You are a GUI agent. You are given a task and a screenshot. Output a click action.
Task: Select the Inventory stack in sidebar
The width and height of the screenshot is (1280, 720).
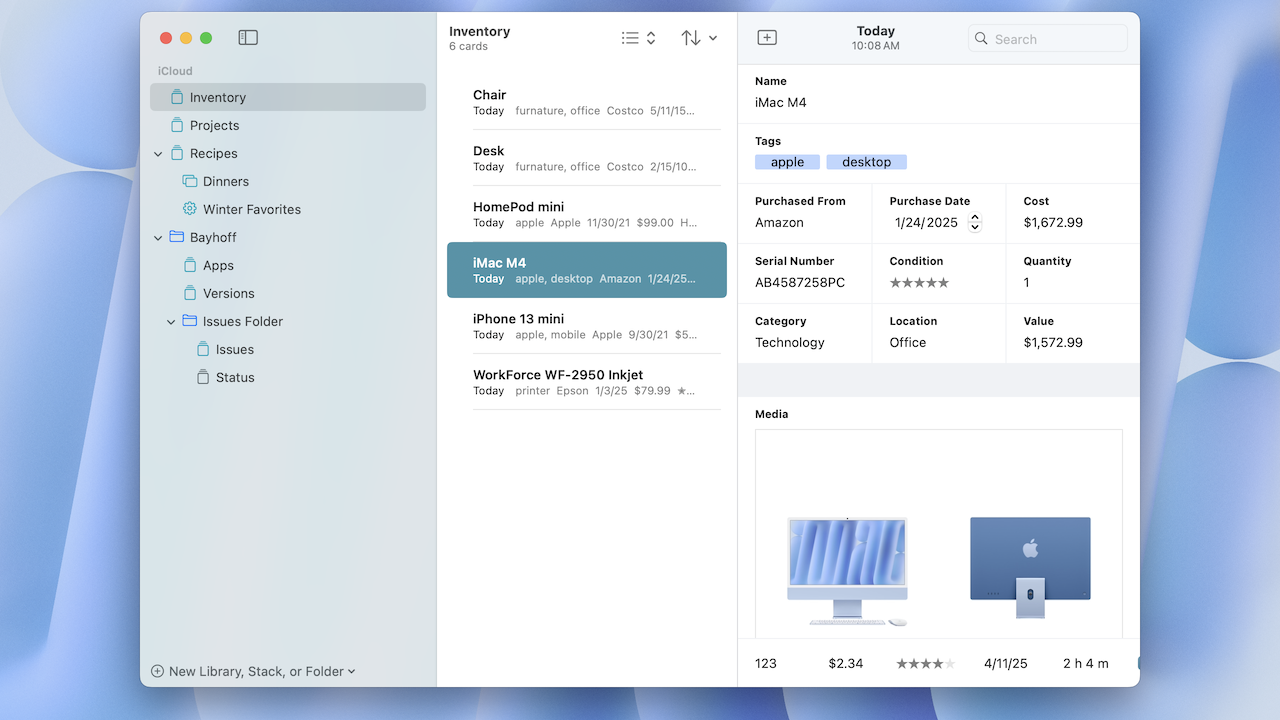[288, 97]
